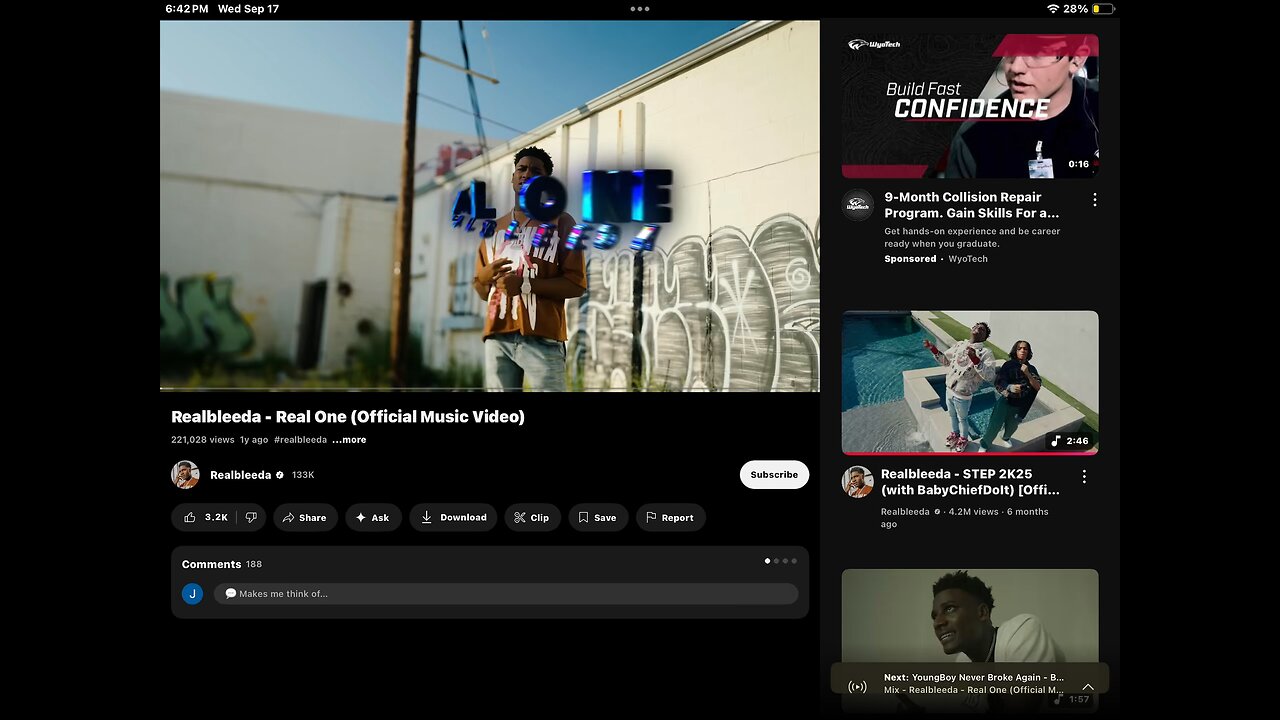Open WyoTech Build Fast Confidence ad thumbnail
Image resolution: width=1280 pixels, height=720 pixels.
(970, 106)
